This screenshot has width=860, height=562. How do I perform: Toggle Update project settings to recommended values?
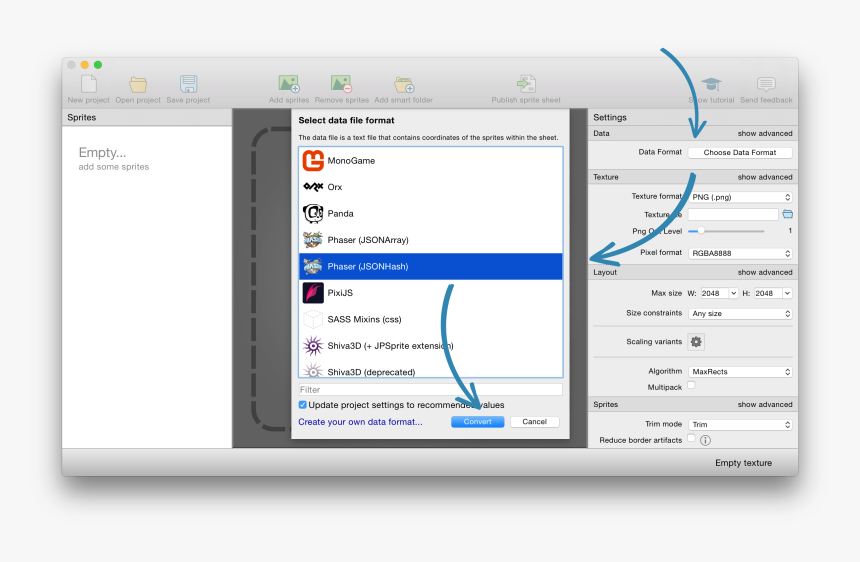tap(303, 405)
